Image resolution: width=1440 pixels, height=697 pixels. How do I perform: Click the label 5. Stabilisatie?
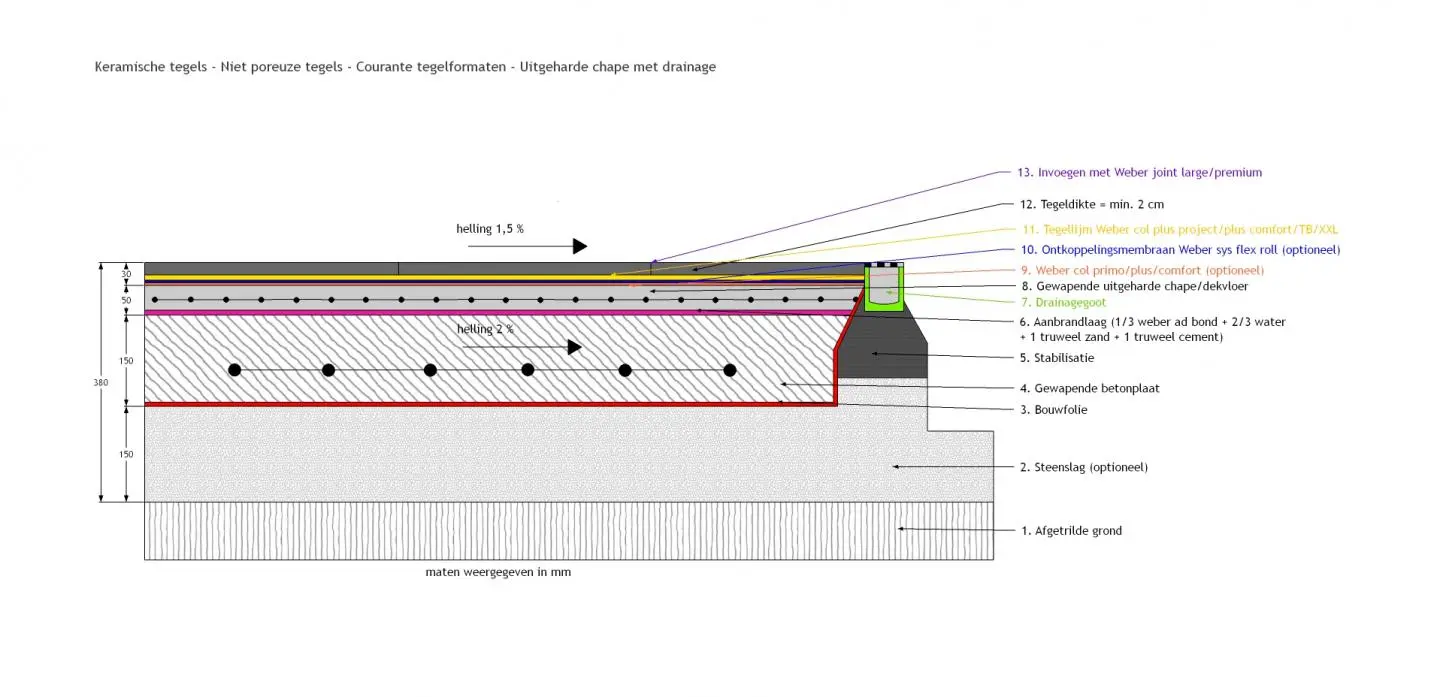[1057, 357]
